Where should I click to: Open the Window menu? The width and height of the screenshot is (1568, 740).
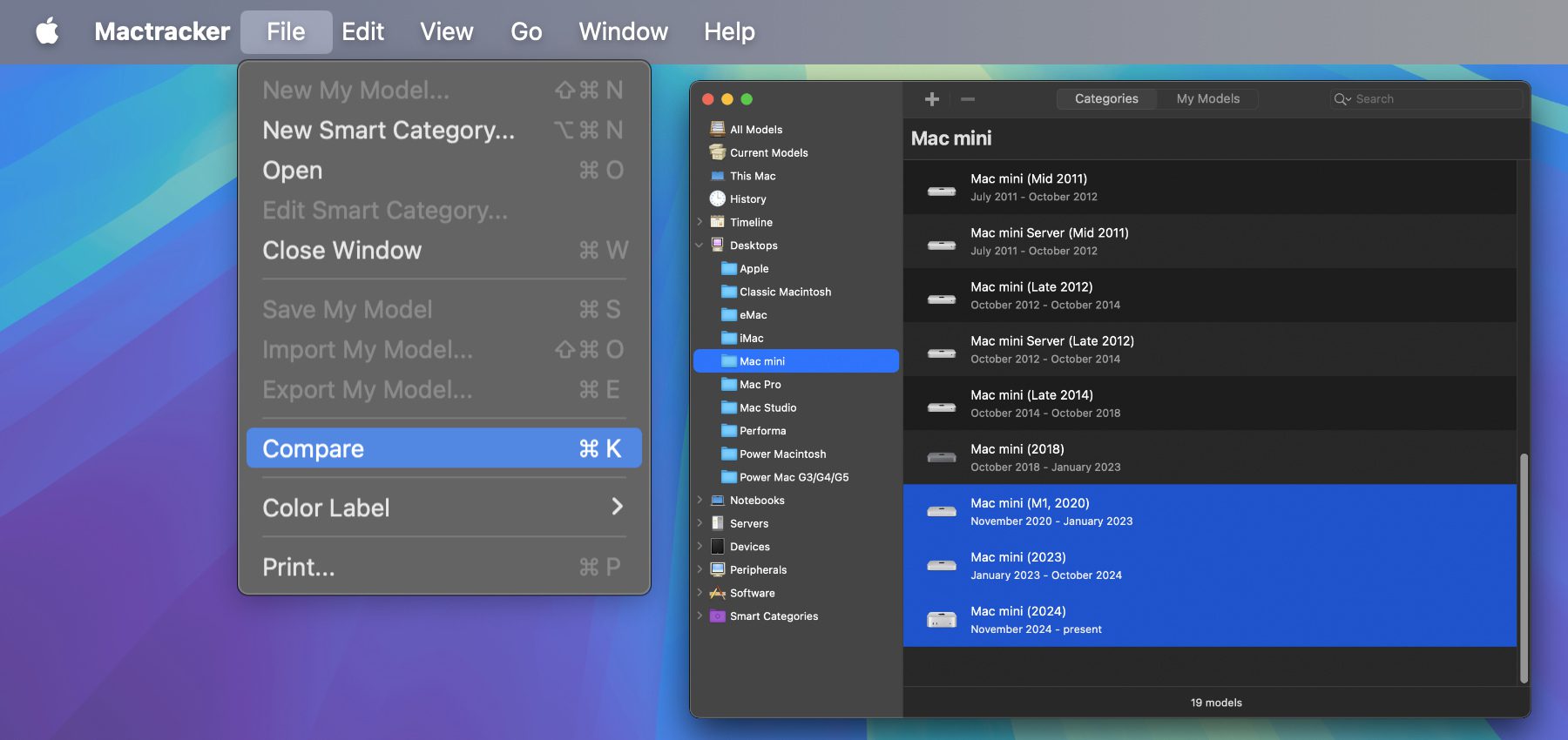(623, 32)
